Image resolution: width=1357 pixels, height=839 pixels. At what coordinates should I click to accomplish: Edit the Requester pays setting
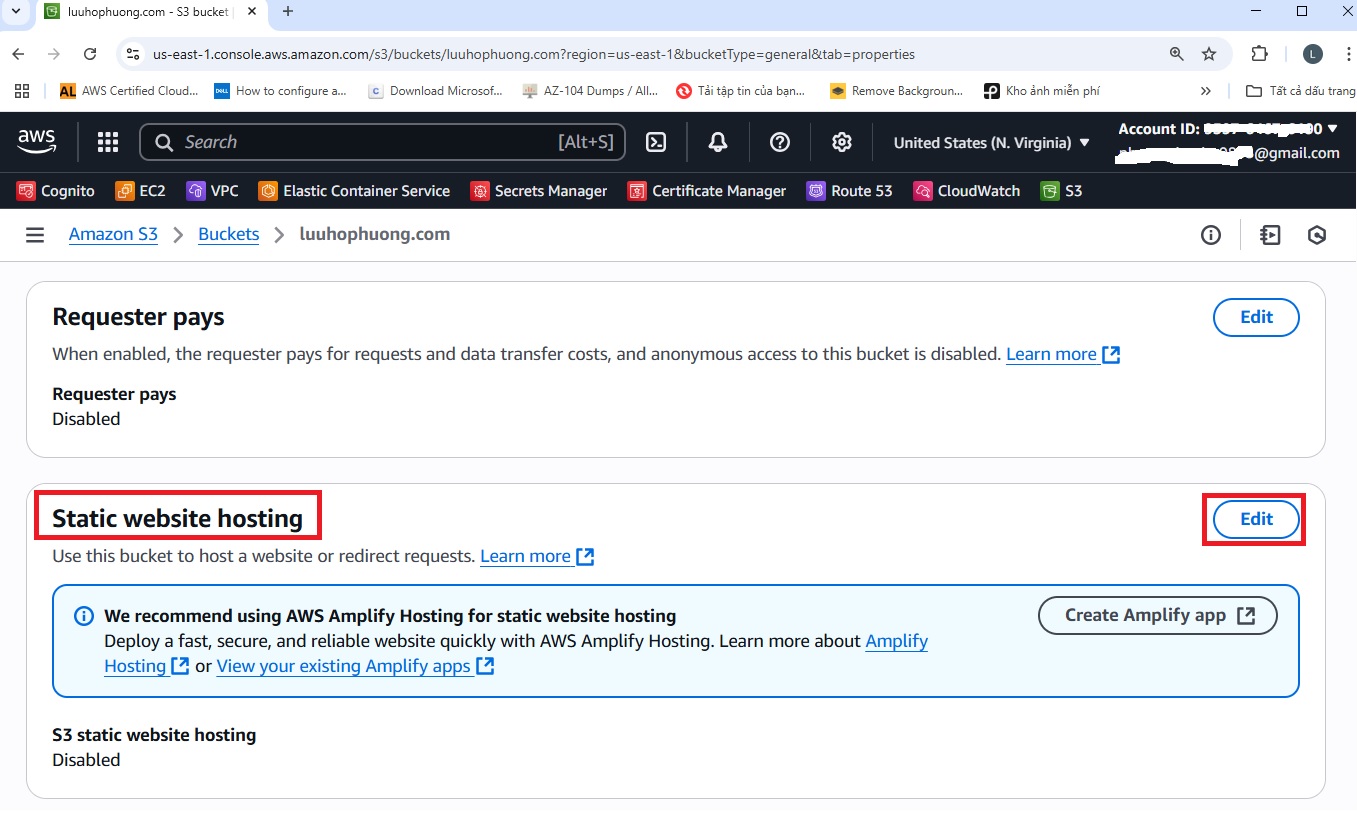1256,317
